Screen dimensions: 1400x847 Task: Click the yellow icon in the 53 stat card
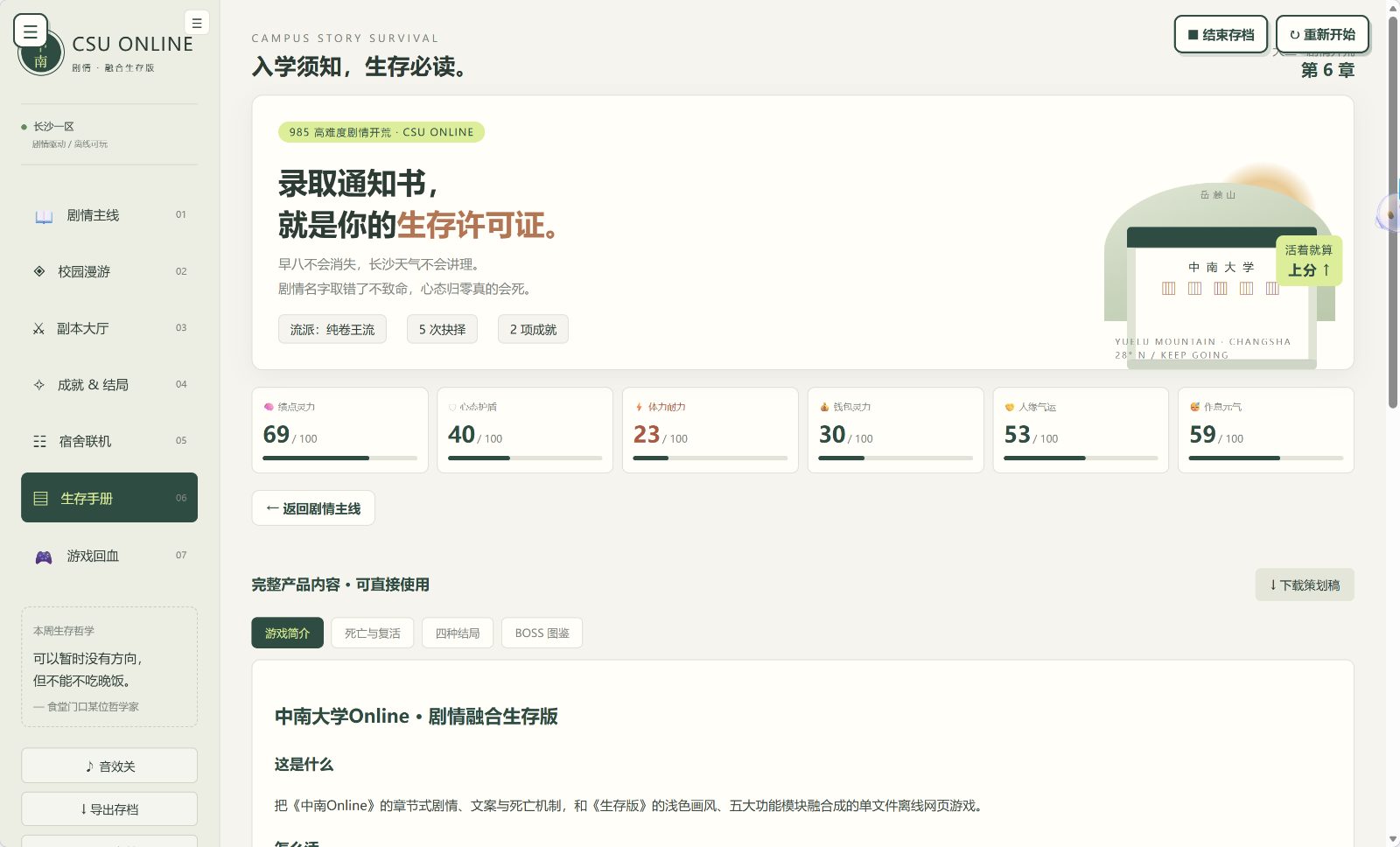click(1010, 407)
